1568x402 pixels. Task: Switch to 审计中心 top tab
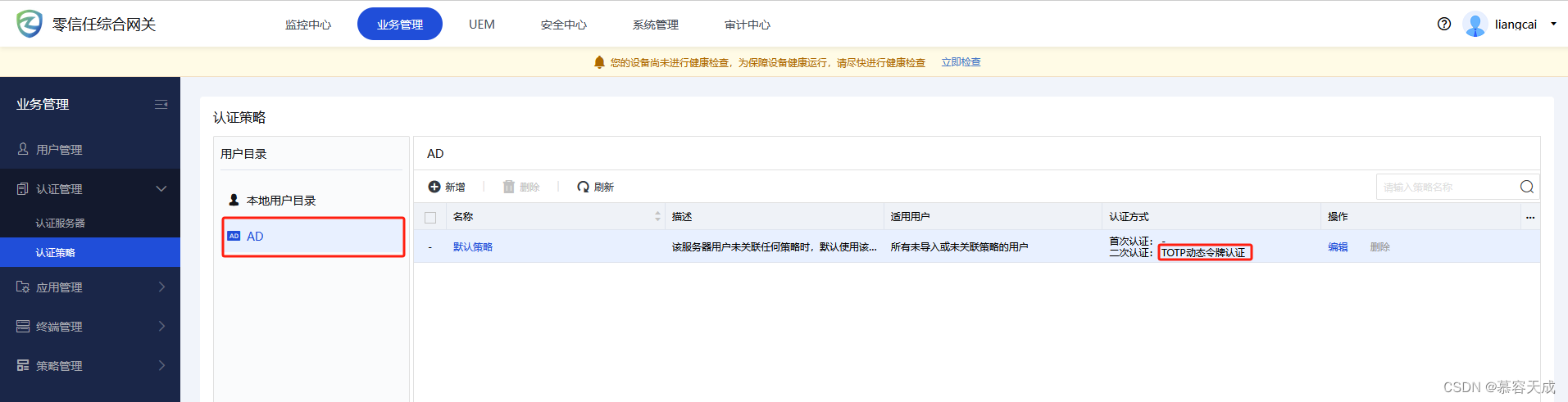[748, 25]
